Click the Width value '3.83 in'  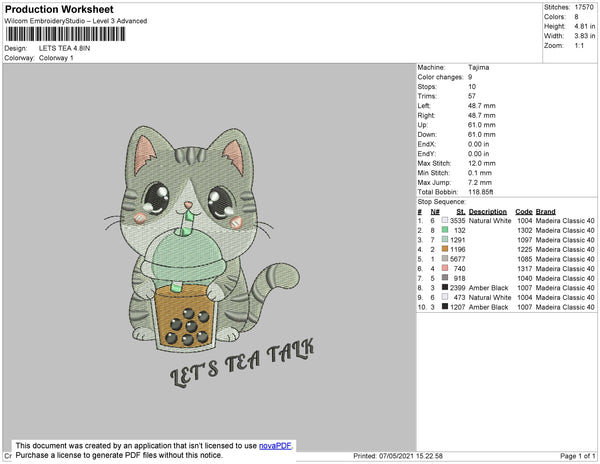click(x=585, y=36)
